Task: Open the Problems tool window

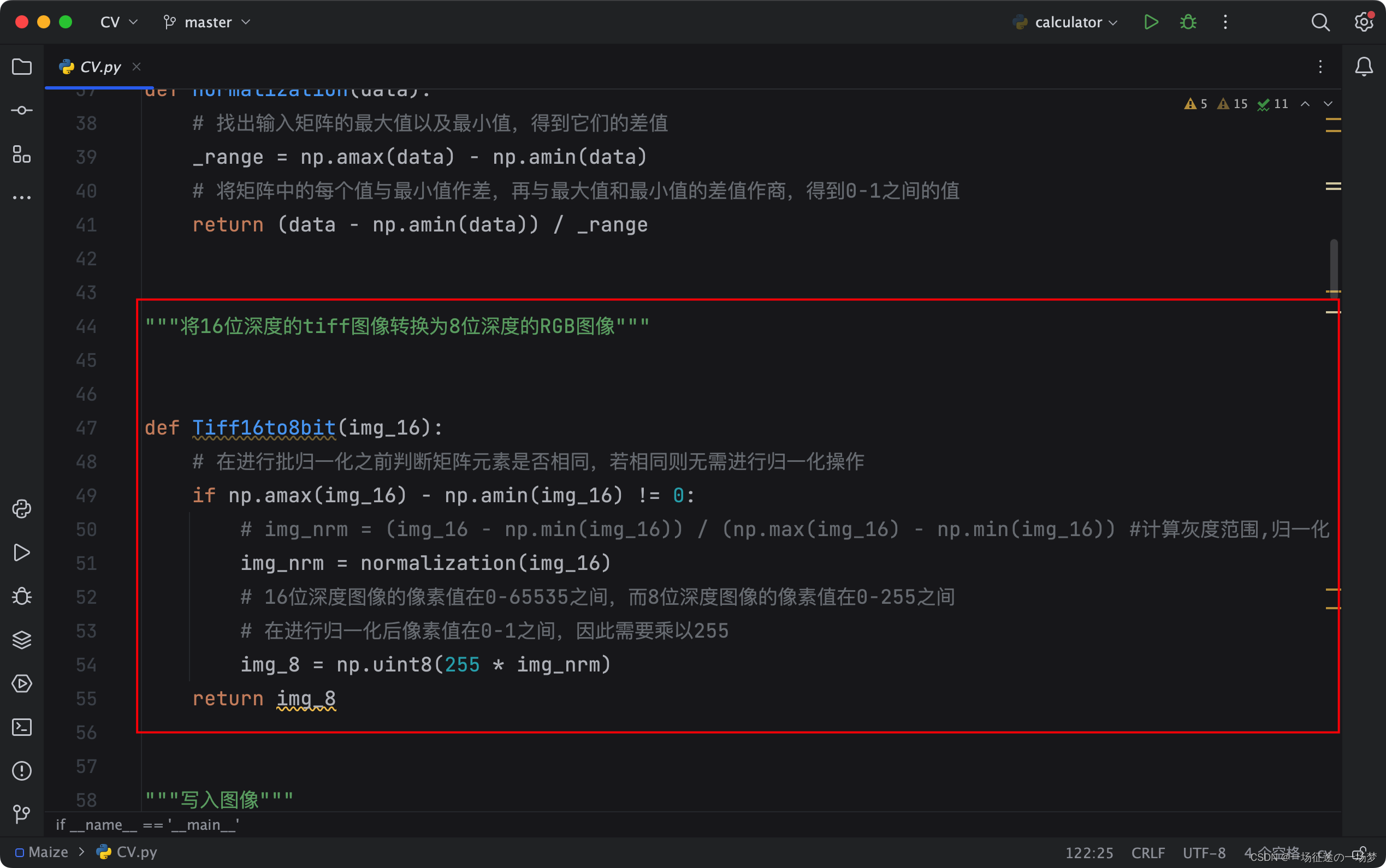Action: [22, 770]
